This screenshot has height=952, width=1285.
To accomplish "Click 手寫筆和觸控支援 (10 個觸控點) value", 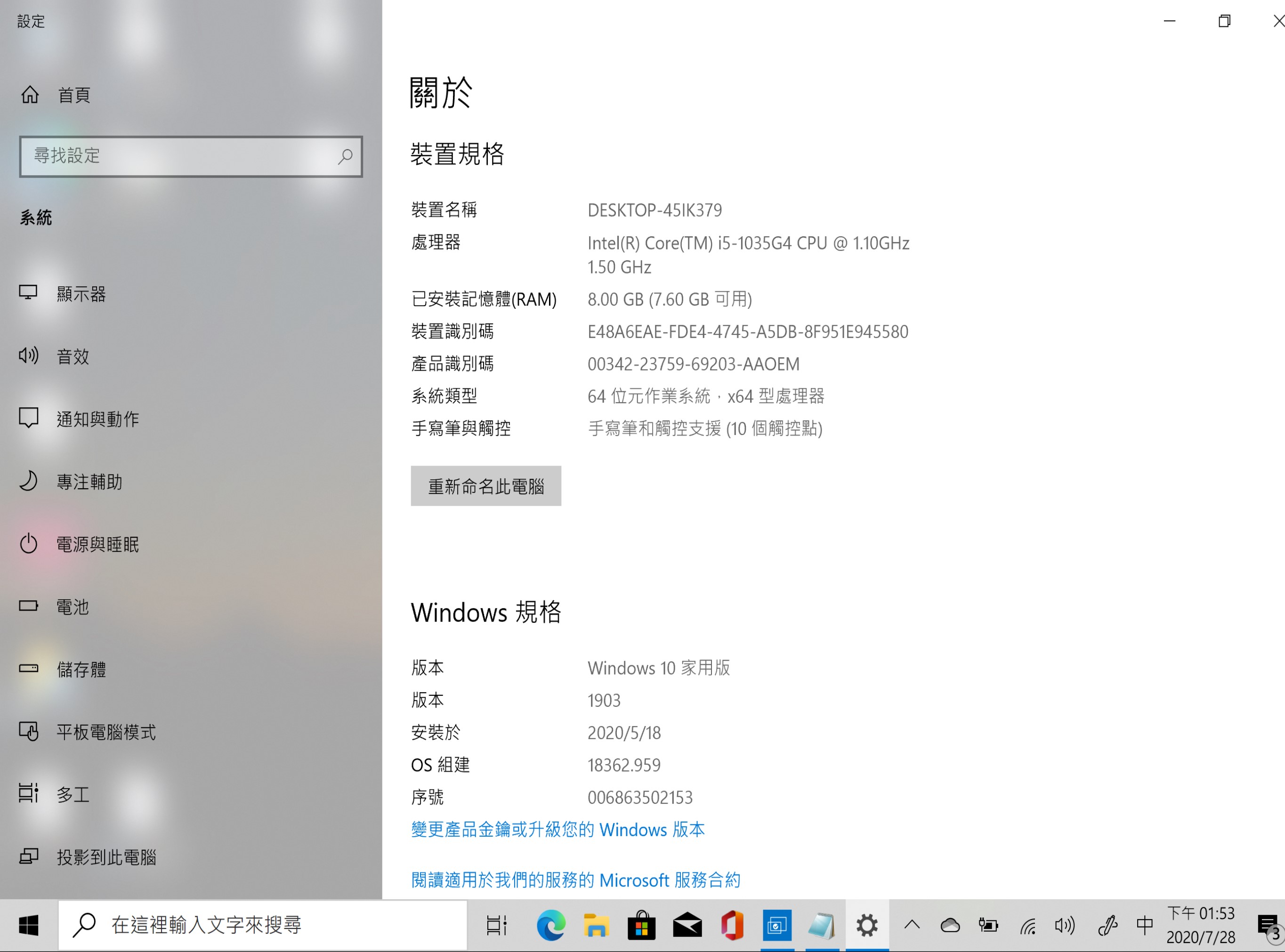I will [705, 428].
